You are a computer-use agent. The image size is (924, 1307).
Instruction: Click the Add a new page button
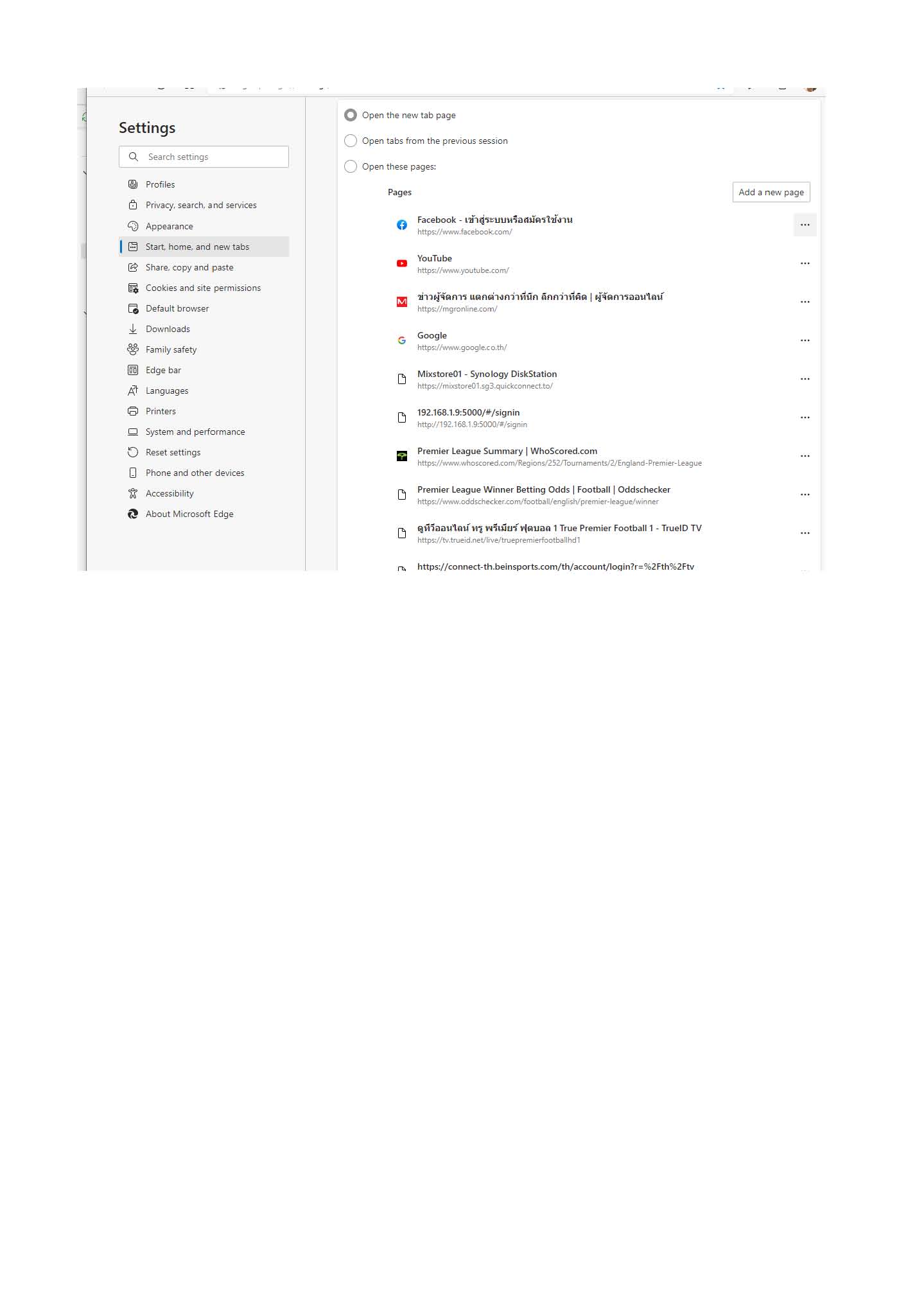[771, 192]
